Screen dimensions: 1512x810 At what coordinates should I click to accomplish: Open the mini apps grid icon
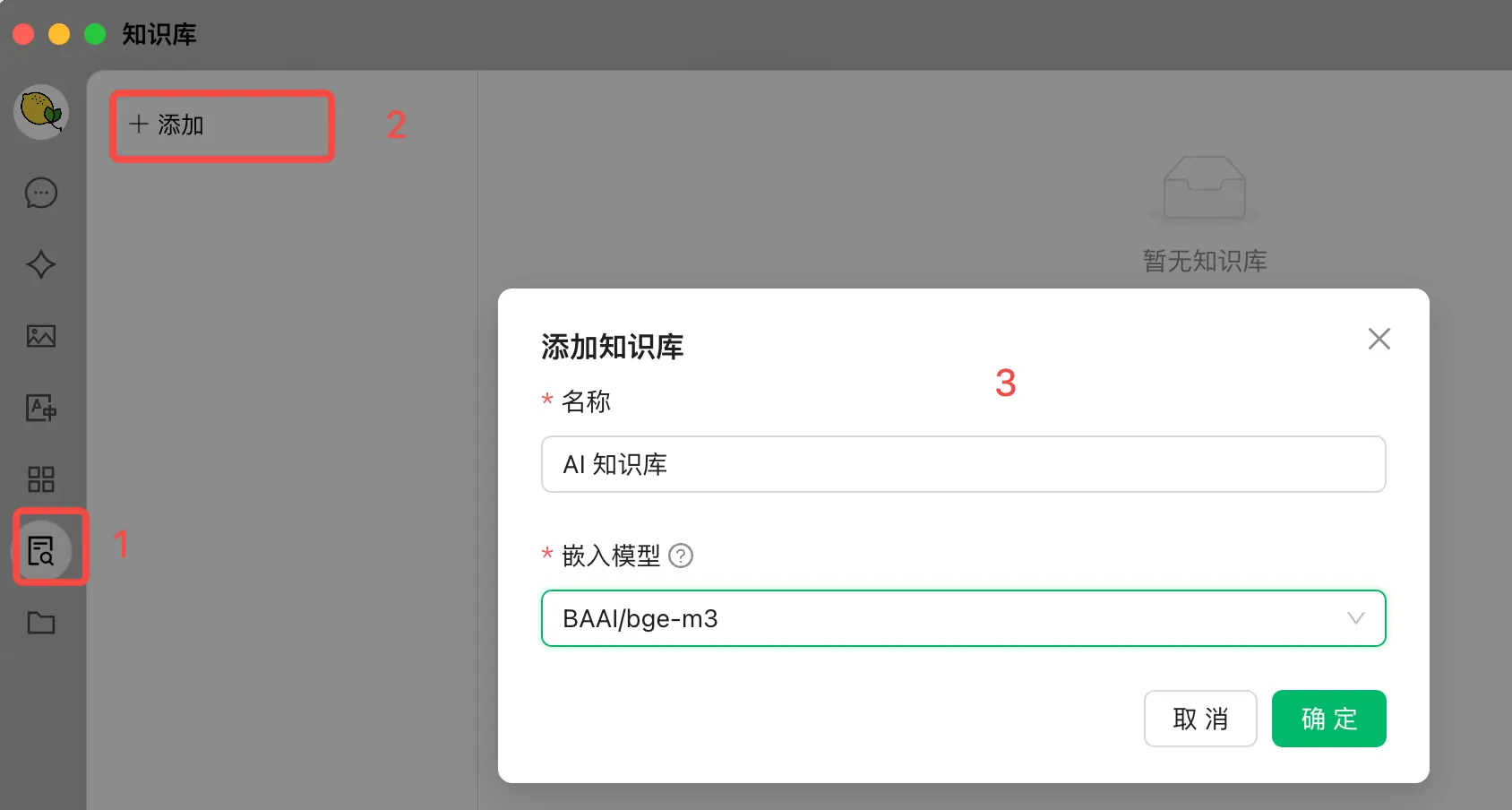click(x=41, y=479)
